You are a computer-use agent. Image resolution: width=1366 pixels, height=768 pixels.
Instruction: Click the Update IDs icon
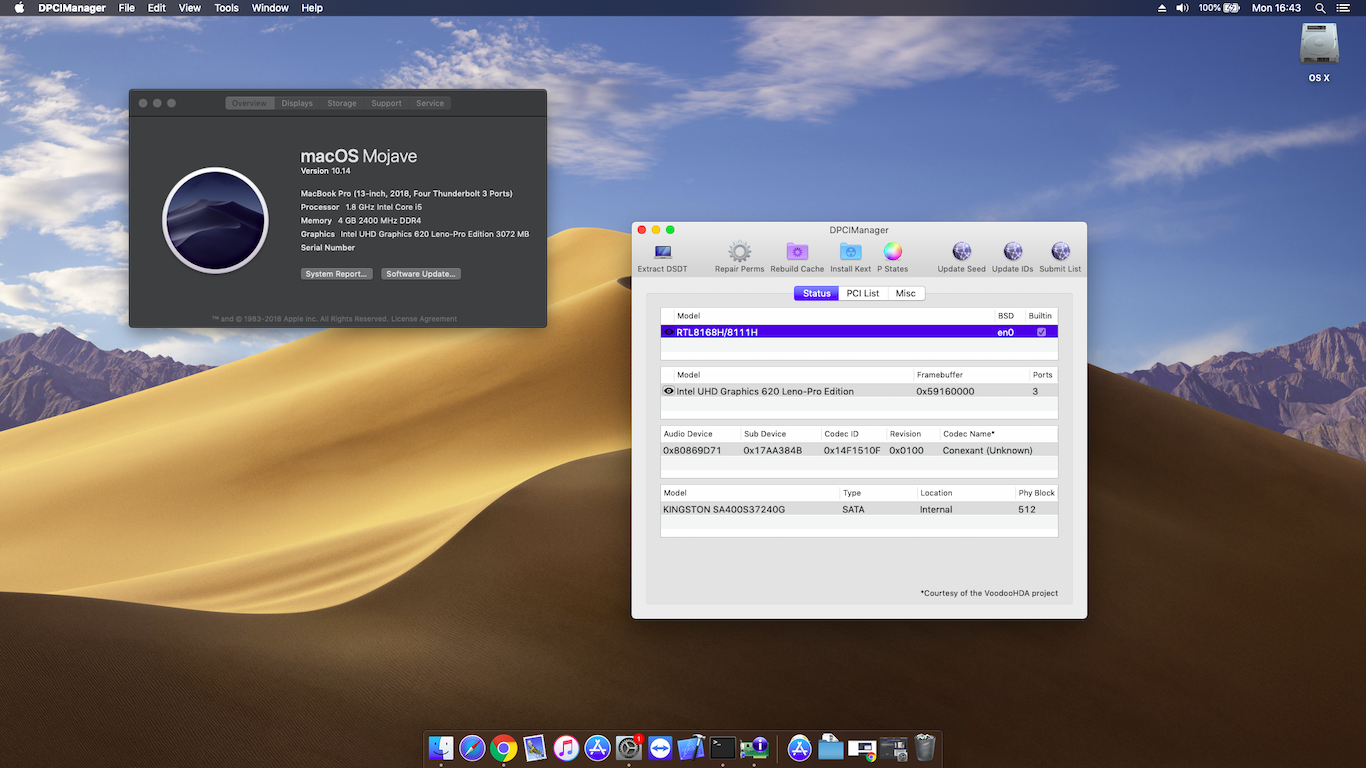click(x=1011, y=251)
